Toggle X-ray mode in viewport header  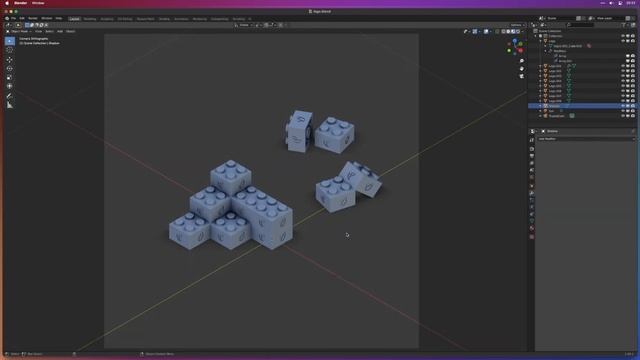pyautogui.click(x=497, y=31)
